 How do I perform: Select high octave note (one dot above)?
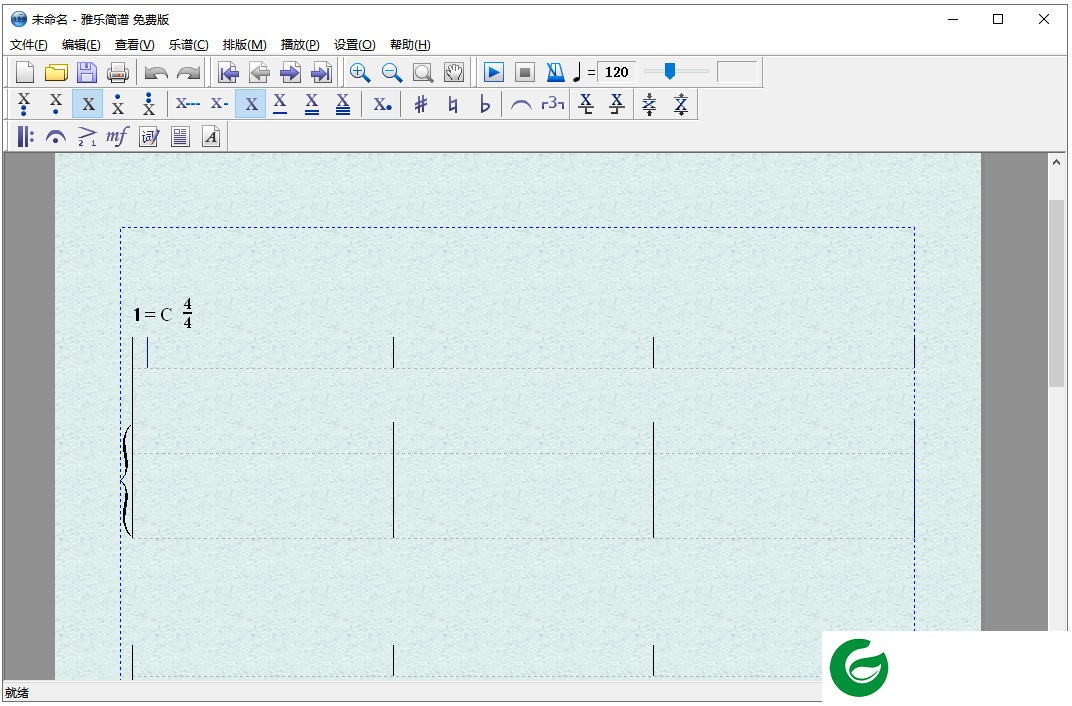pyautogui.click(x=118, y=104)
